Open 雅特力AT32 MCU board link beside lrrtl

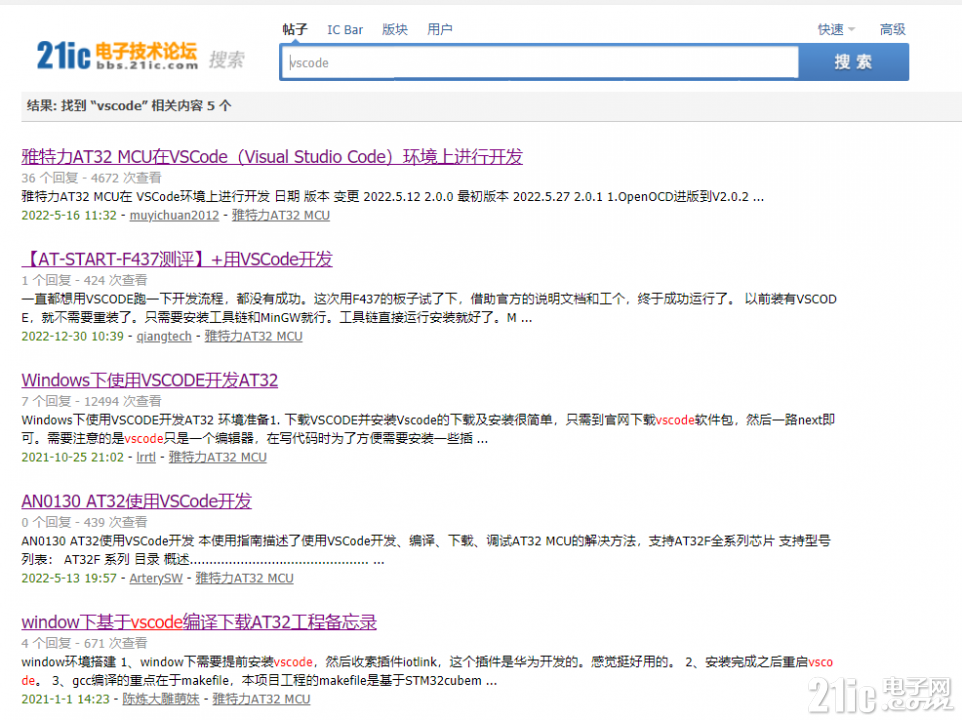(218, 457)
